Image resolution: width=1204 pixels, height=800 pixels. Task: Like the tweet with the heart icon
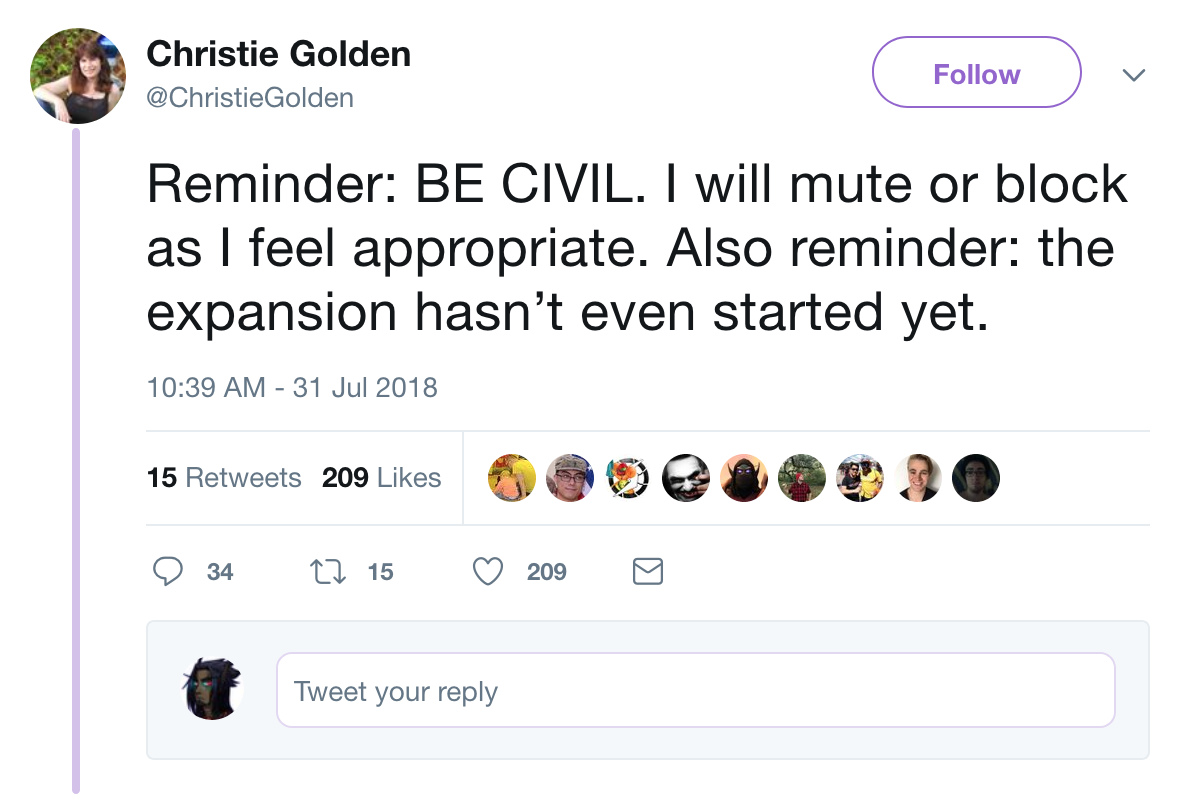tap(487, 571)
